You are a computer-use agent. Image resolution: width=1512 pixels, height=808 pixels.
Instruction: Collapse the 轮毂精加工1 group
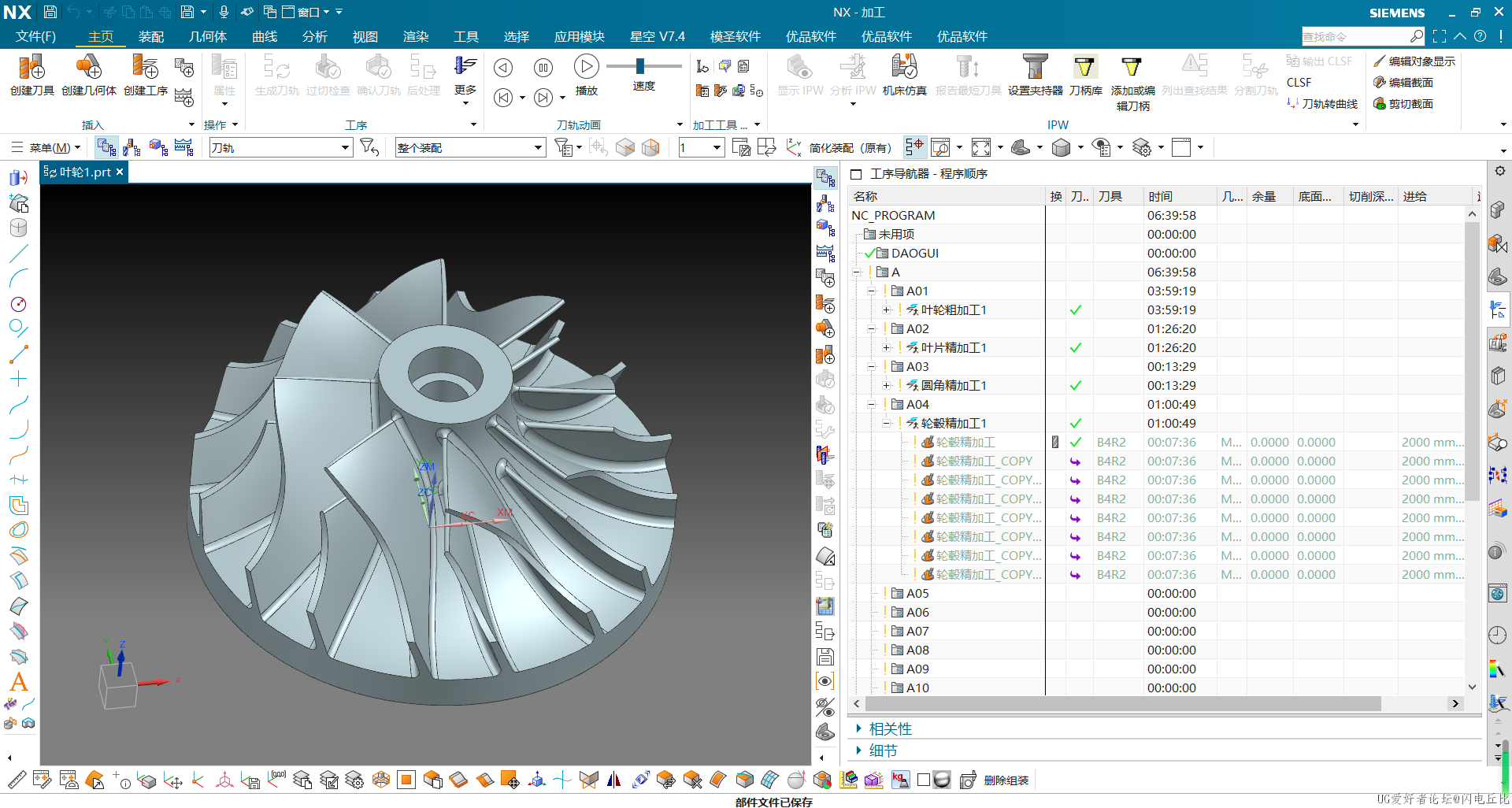[x=887, y=423]
